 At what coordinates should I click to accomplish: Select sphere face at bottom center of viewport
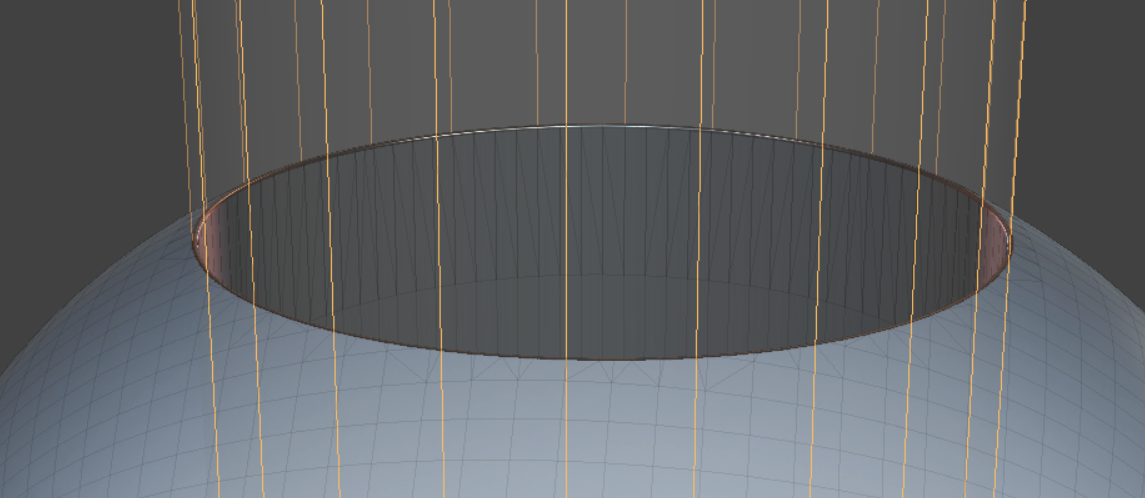[x=600, y=470]
